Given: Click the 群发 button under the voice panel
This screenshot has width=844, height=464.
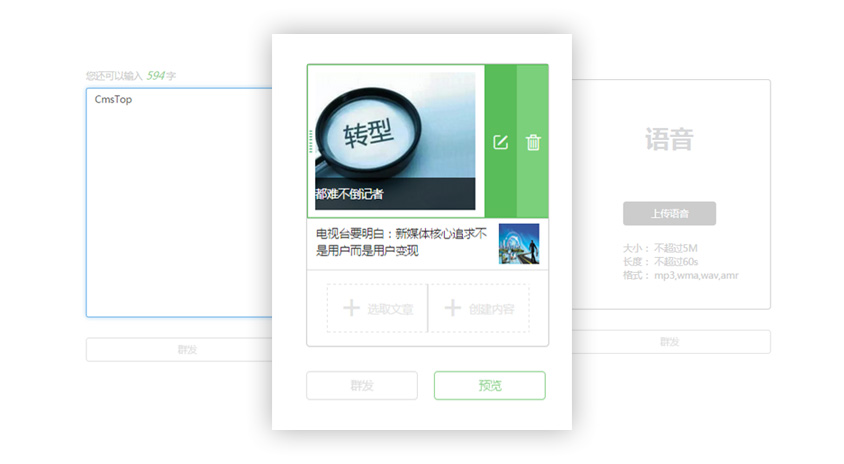Looking at the screenshot, I should click(670, 342).
